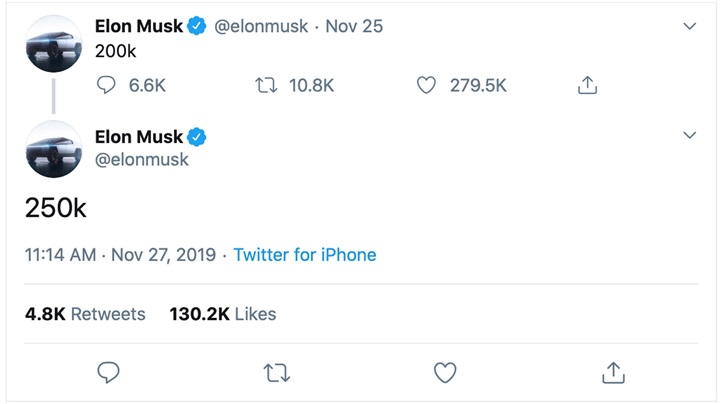The width and height of the screenshot is (728, 404).
Task: Open Twitter for iPhone link
Action: (305, 255)
